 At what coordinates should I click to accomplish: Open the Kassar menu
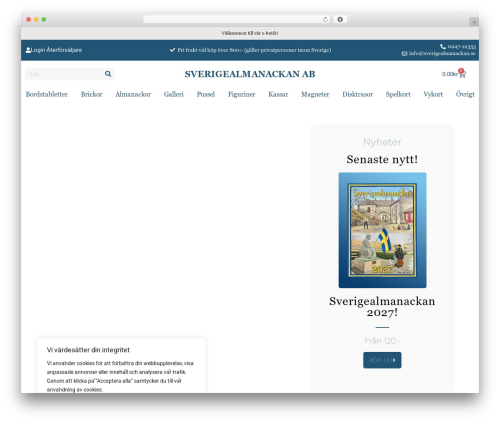click(x=278, y=94)
